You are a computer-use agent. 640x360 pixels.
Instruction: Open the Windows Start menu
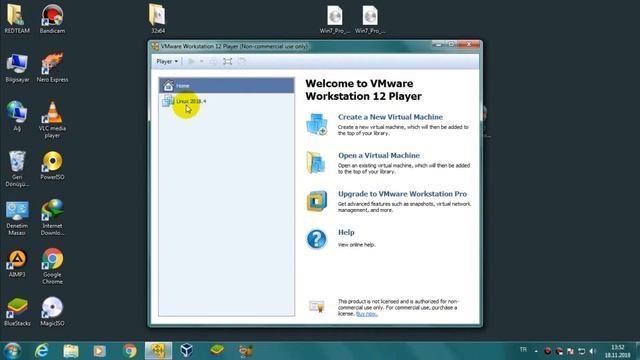tap(12, 351)
